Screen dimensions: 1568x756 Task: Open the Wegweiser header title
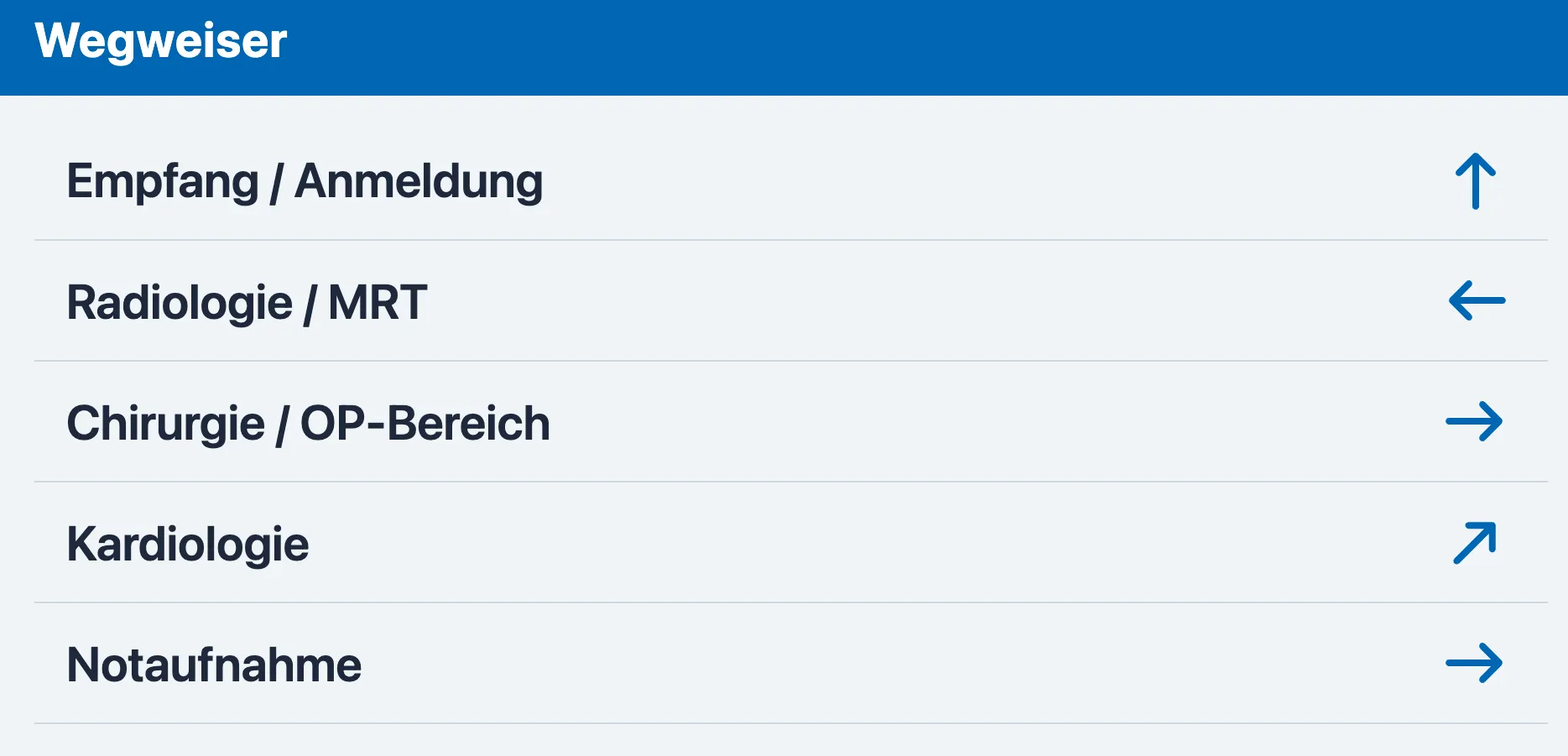tap(160, 41)
